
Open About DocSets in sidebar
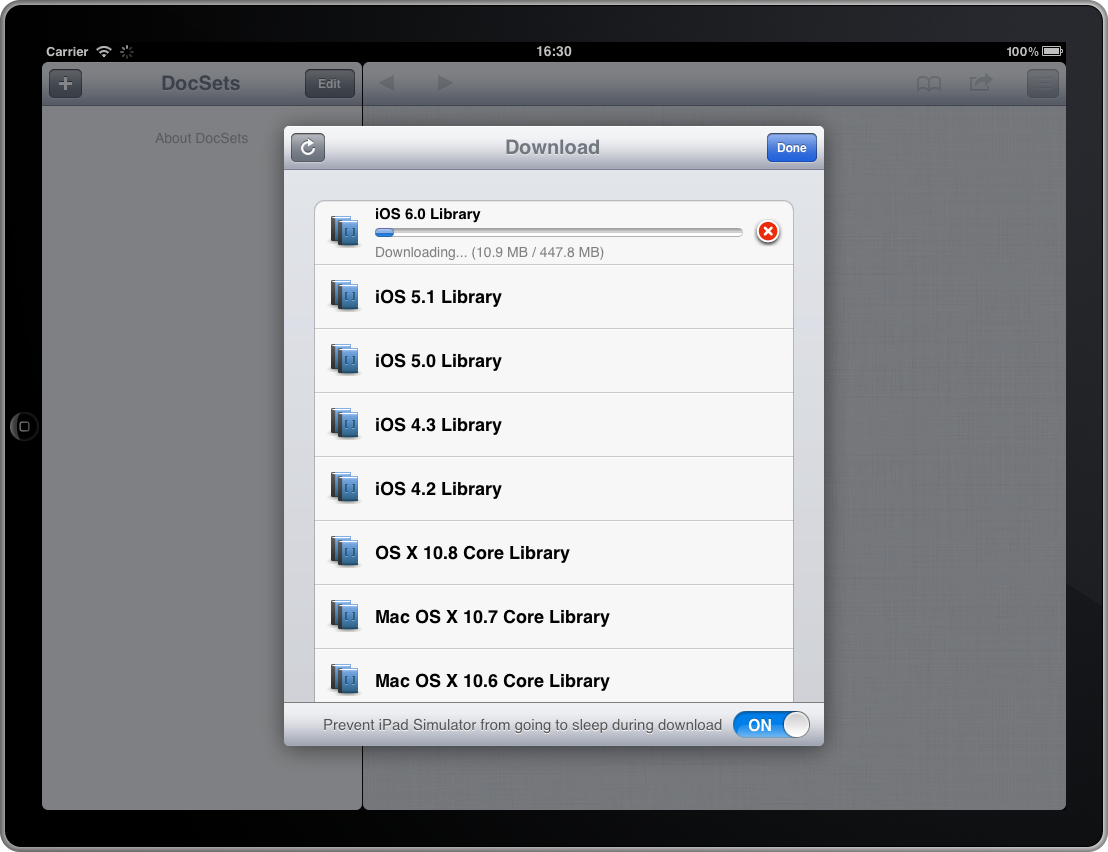[x=201, y=138]
